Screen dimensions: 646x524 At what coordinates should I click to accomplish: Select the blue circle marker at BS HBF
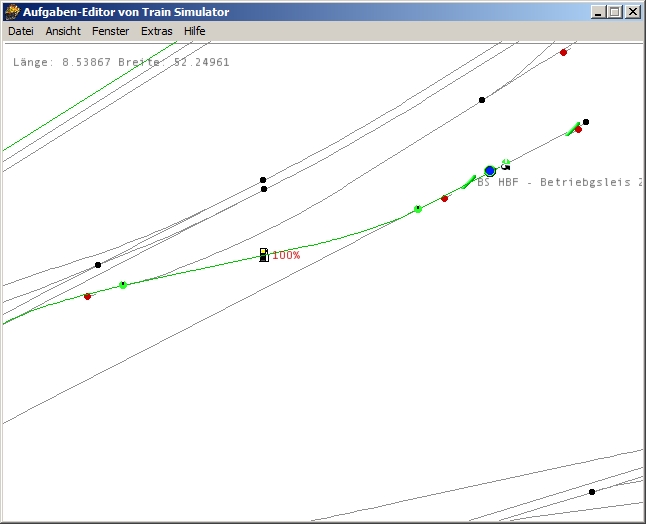(x=490, y=171)
